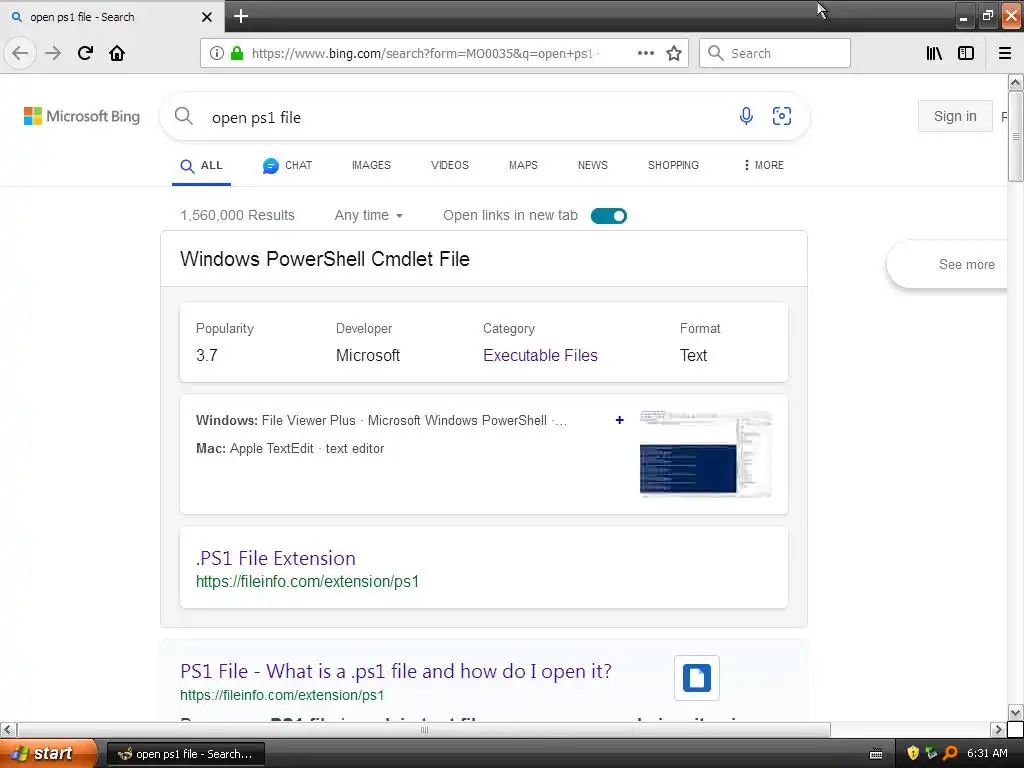Bookmark this page with the star
This screenshot has width=1024, height=768.
coord(674,53)
